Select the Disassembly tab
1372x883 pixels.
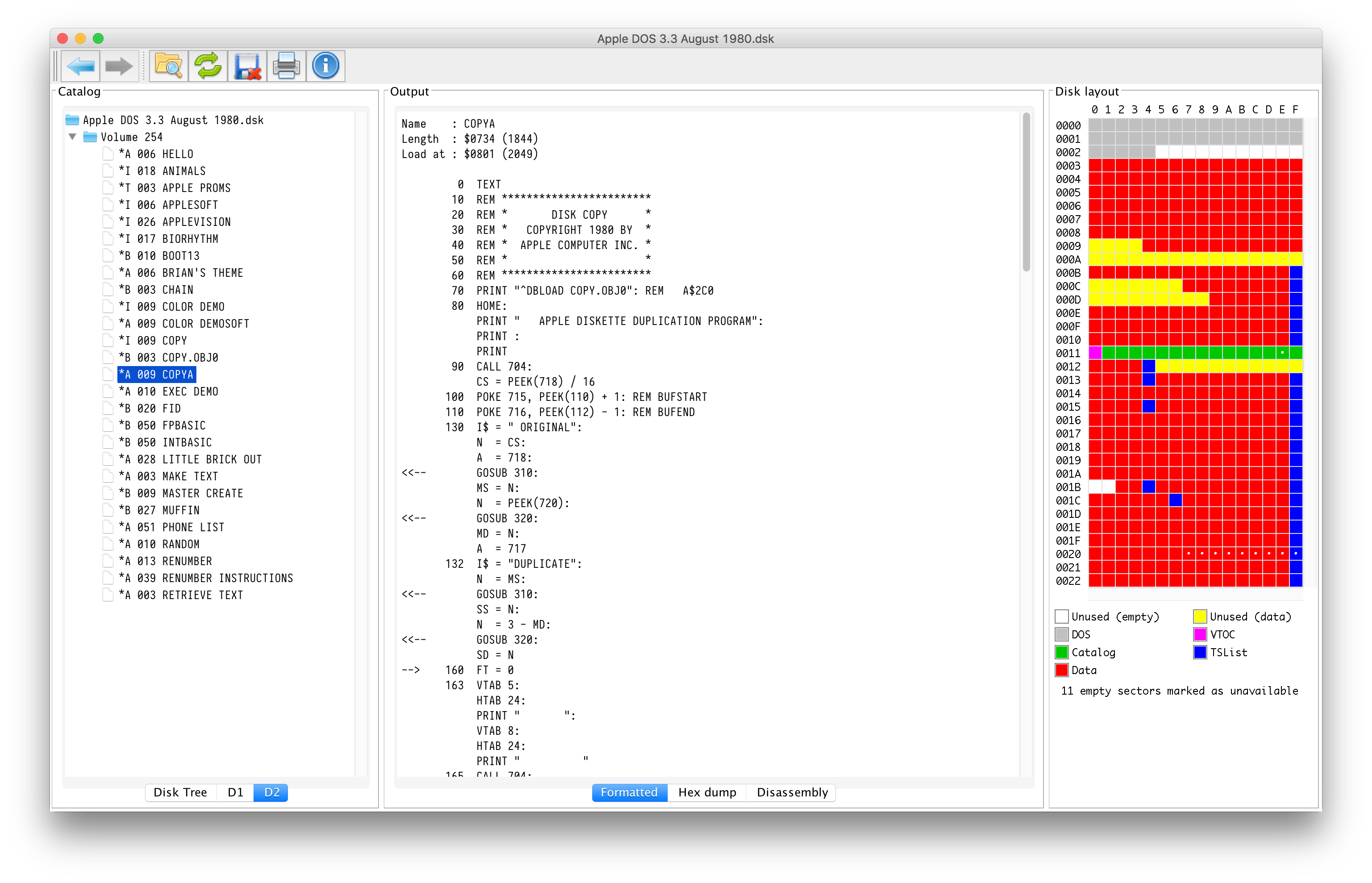point(793,791)
